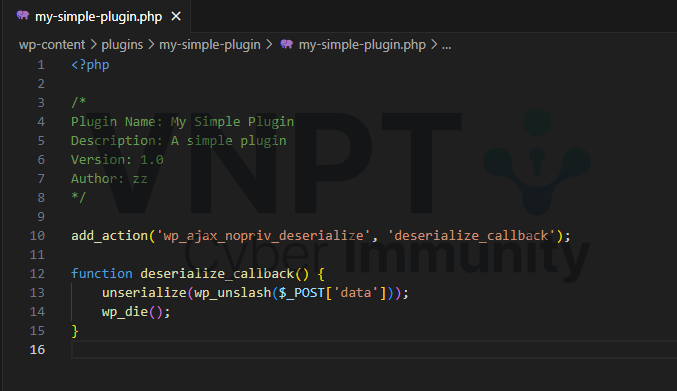Open the wp-content breadcrumb

point(52,45)
